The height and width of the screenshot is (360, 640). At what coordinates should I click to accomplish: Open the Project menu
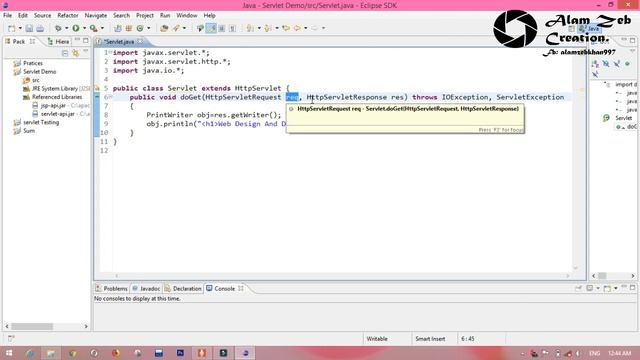pos(145,16)
